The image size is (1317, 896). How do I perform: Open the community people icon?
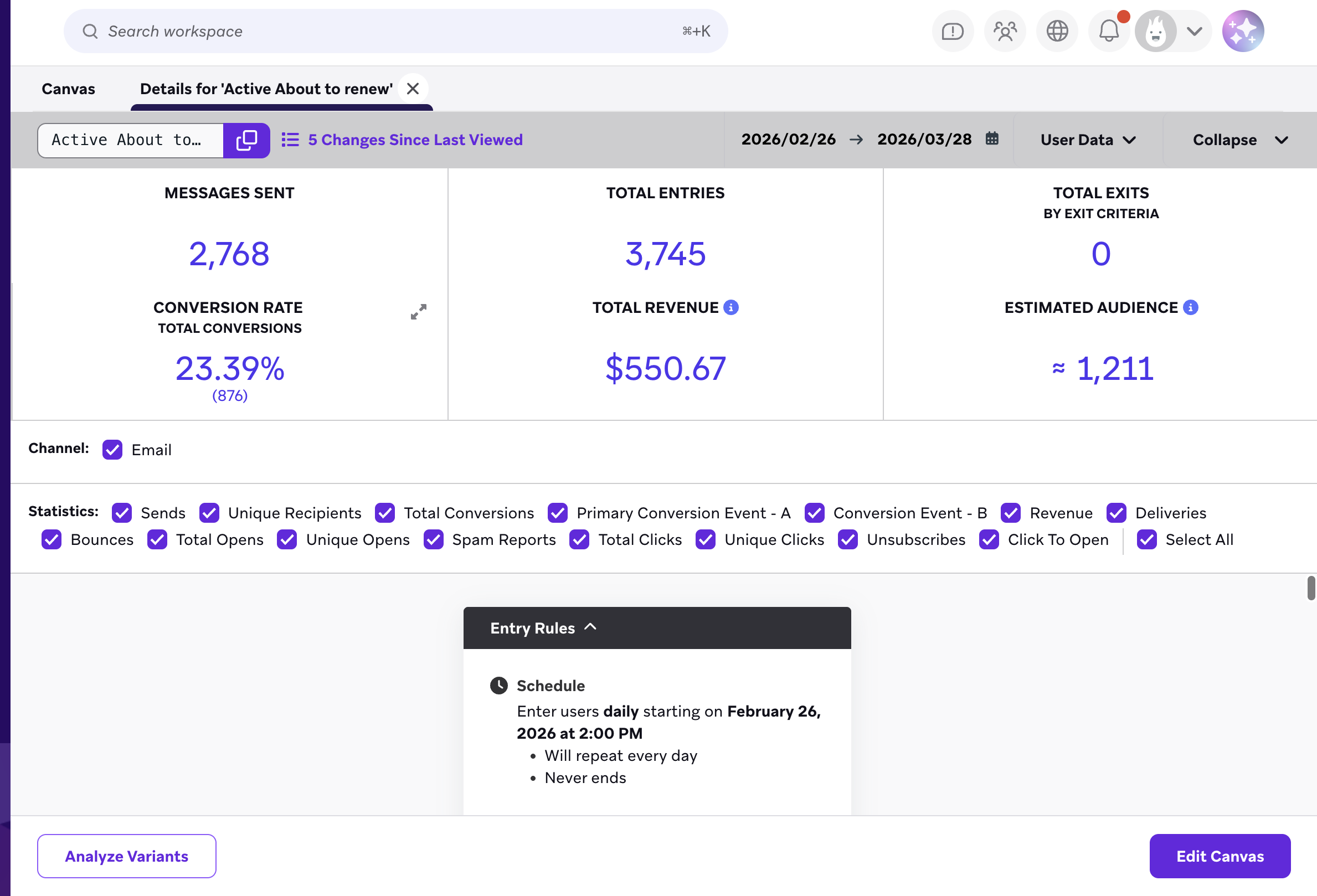coord(1005,31)
